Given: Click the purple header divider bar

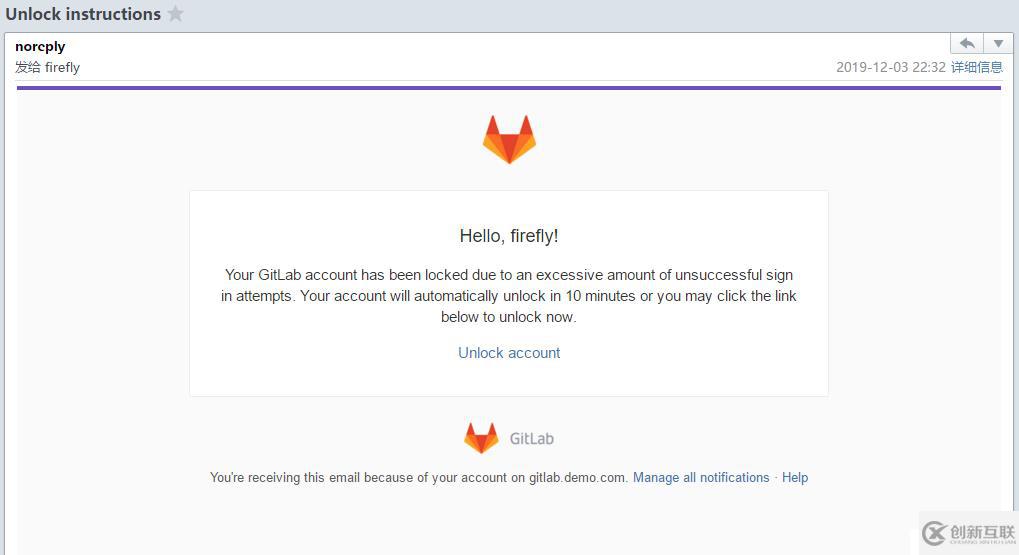Looking at the screenshot, I should point(509,88).
